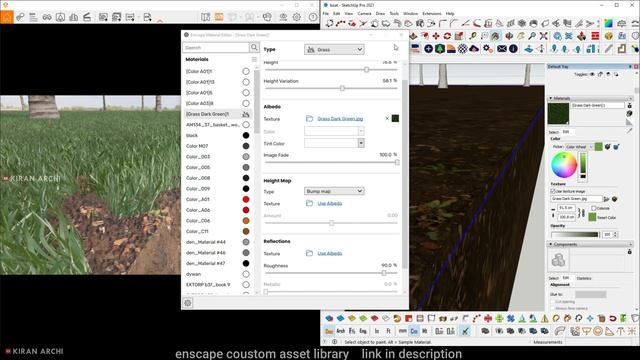Click the Height Map texture folder icon

coord(309,203)
